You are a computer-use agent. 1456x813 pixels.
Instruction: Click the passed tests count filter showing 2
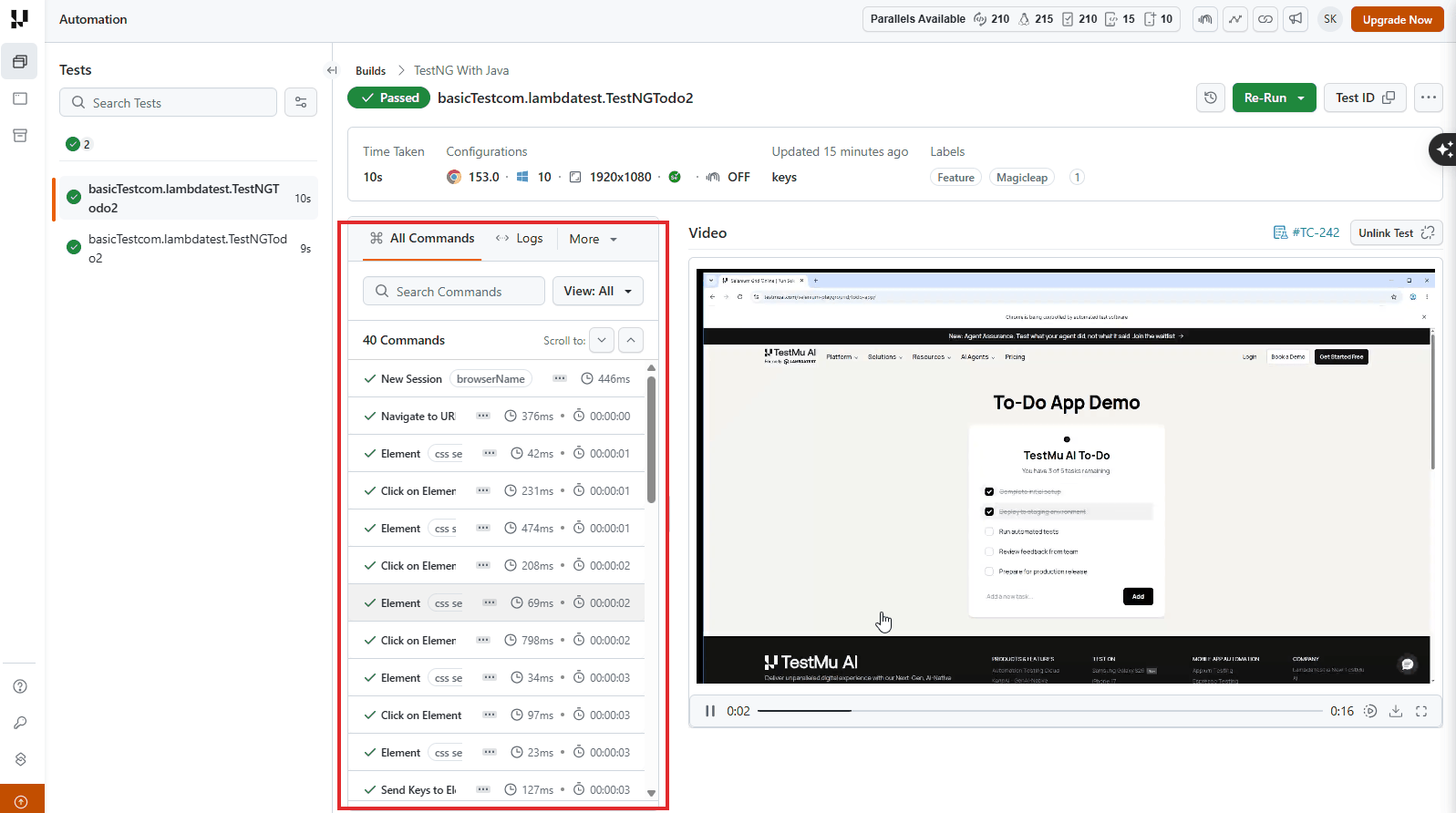pos(78,144)
